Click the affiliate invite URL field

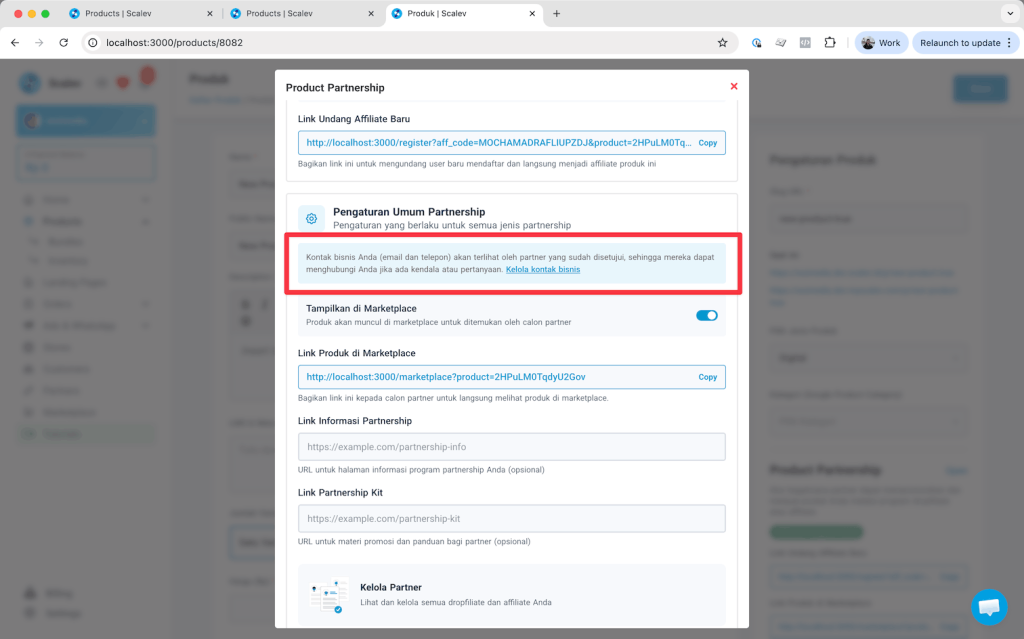[x=511, y=142]
